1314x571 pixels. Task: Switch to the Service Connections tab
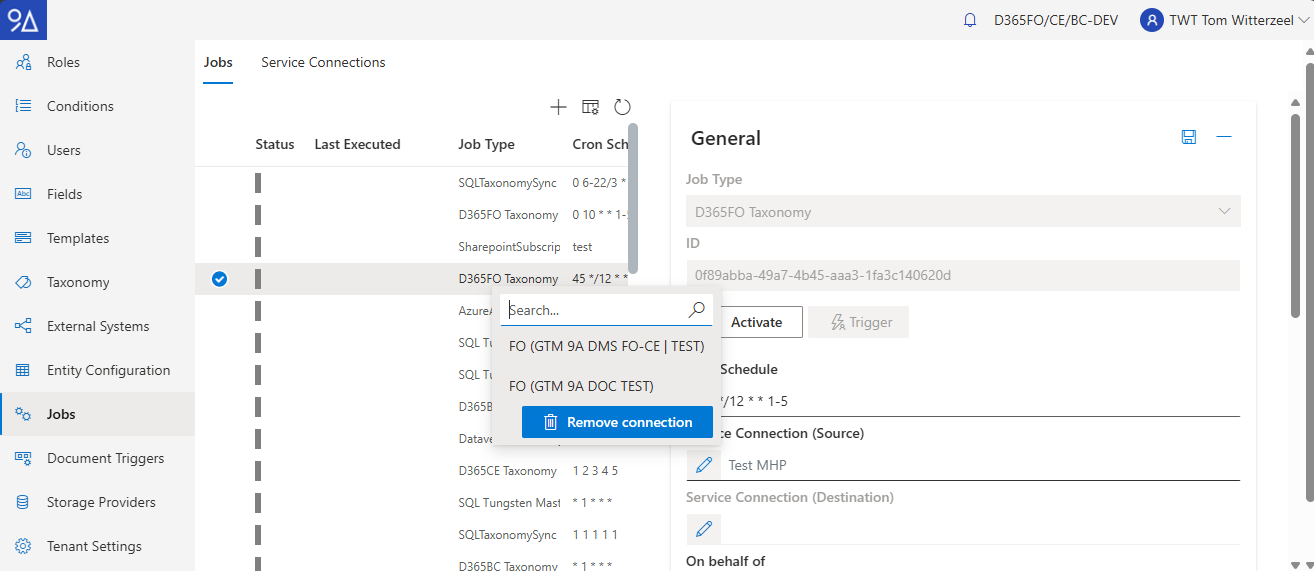(x=323, y=62)
